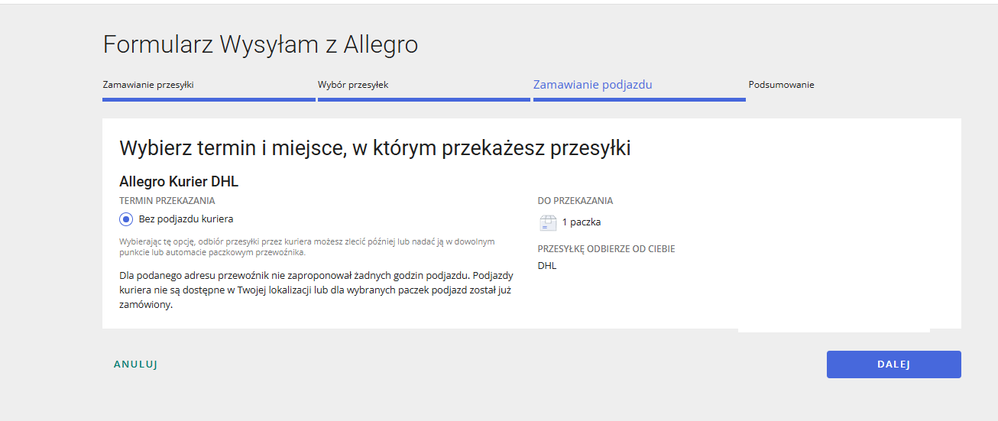Select the 'Bez podjazdu kuriera' radio button
Image resolution: width=998 pixels, height=421 pixels.
pos(126,219)
